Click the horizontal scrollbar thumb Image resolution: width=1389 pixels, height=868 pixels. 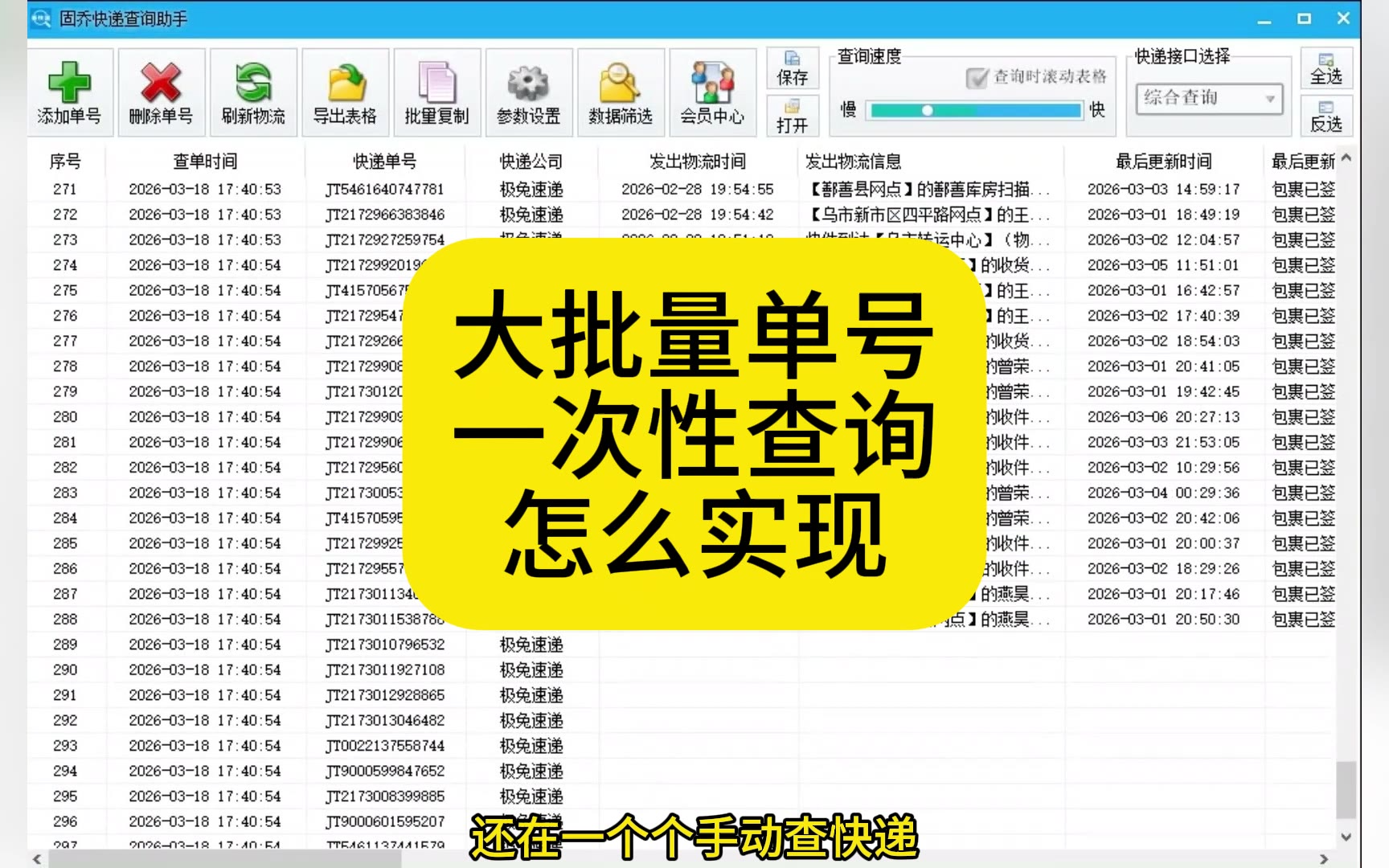225,859
